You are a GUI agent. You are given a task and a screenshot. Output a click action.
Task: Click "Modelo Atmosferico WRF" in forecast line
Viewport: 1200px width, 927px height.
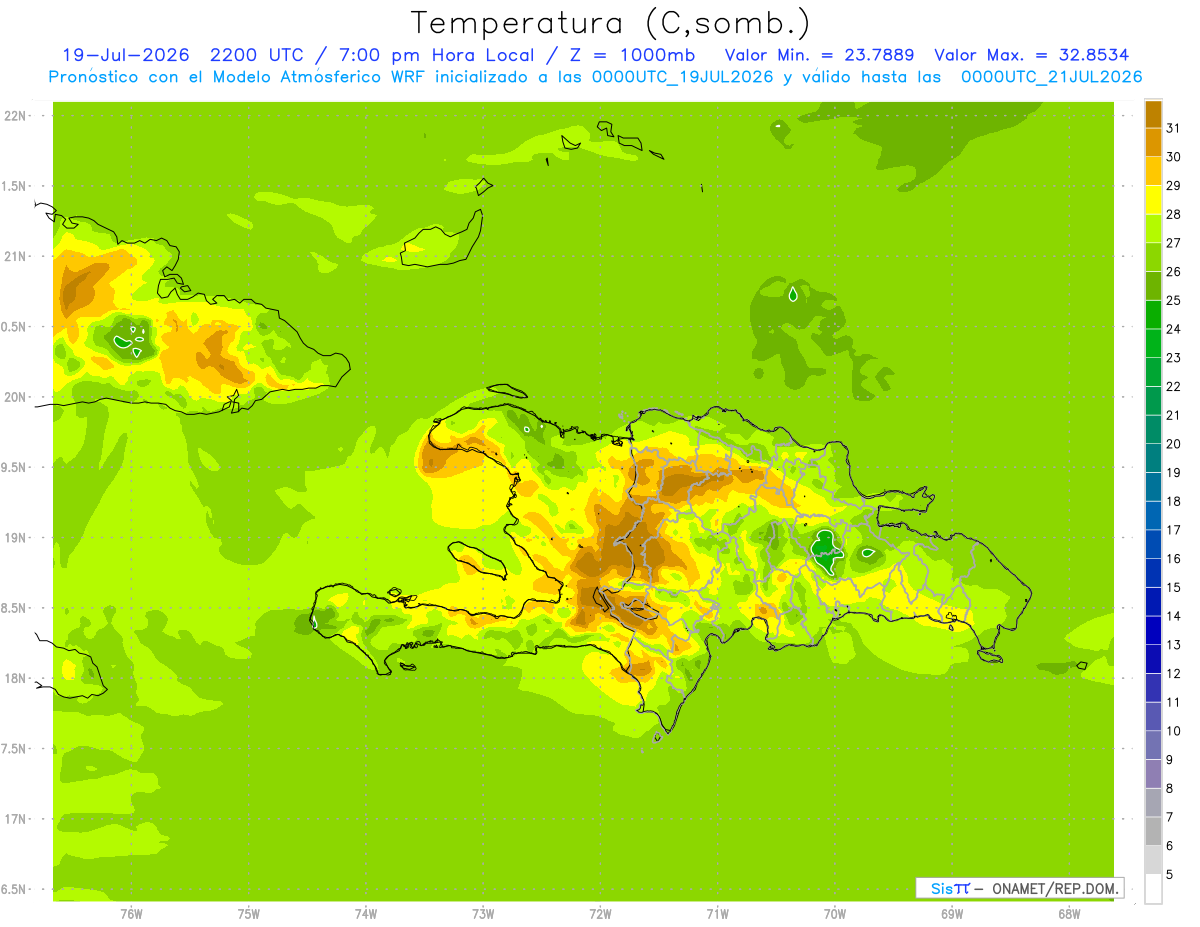point(318,77)
